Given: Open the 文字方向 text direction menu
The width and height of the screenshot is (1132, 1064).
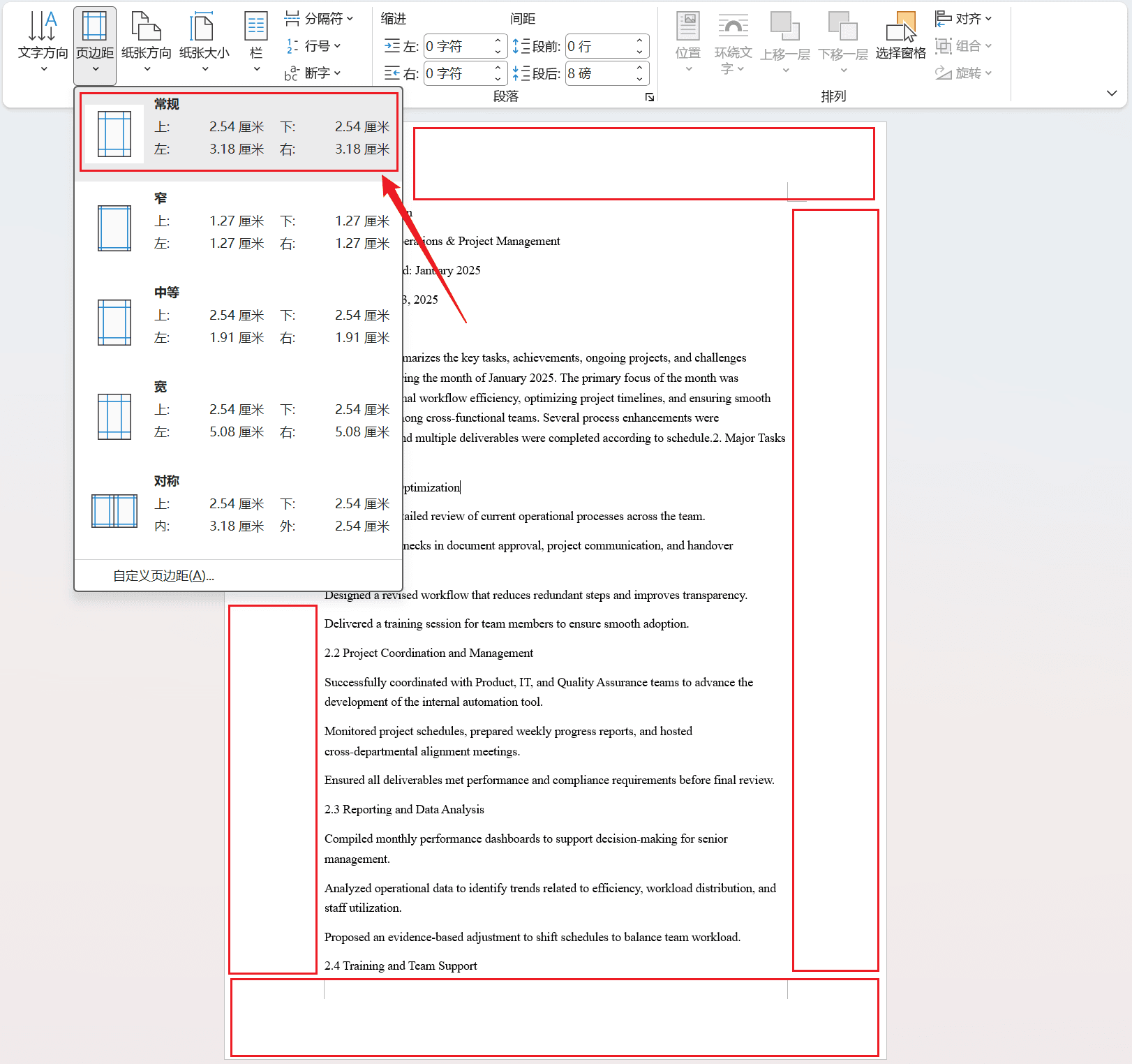Looking at the screenshot, I should point(43,42).
